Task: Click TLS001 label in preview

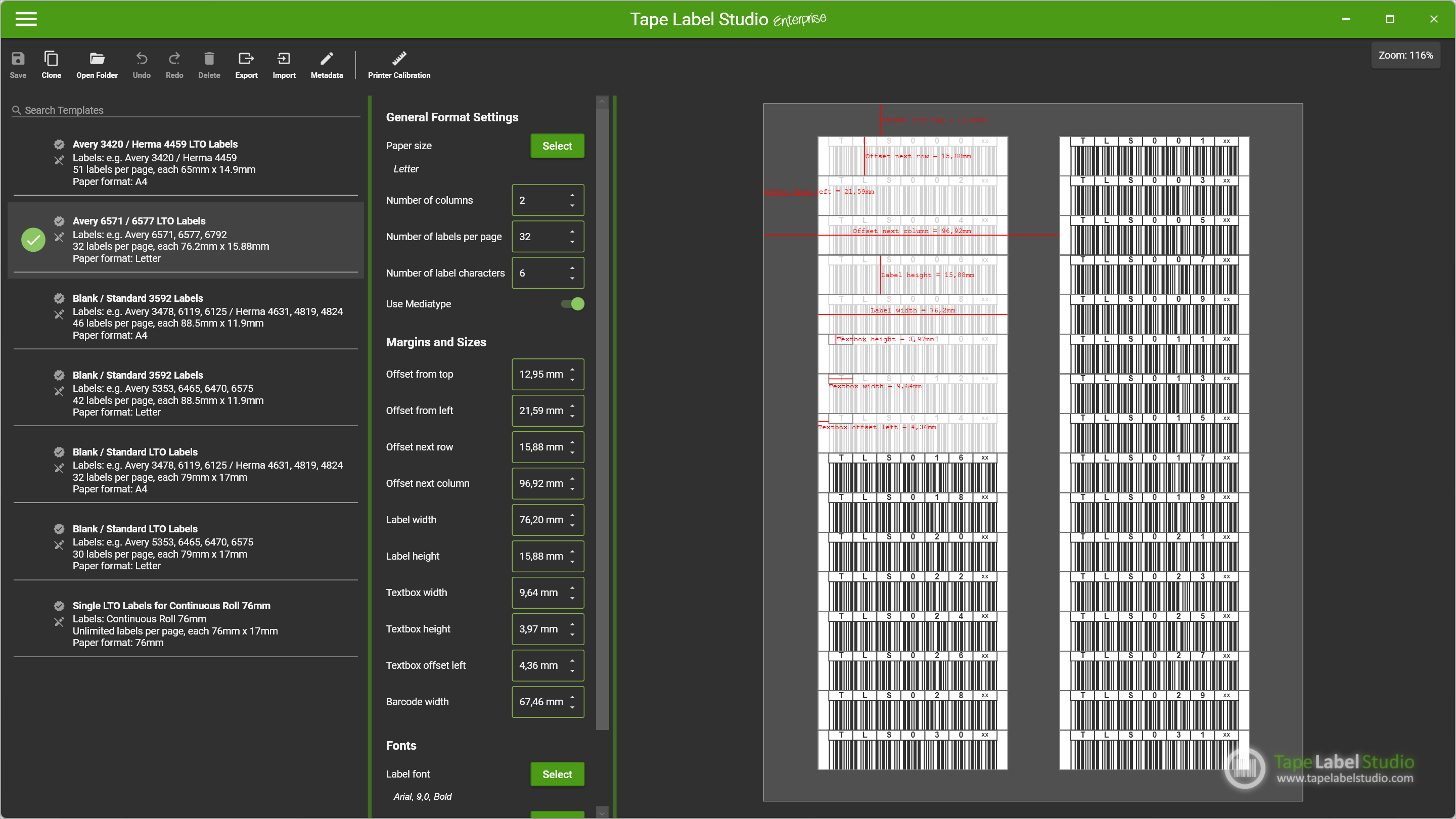Action: pyautogui.click(x=1154, y=157)
